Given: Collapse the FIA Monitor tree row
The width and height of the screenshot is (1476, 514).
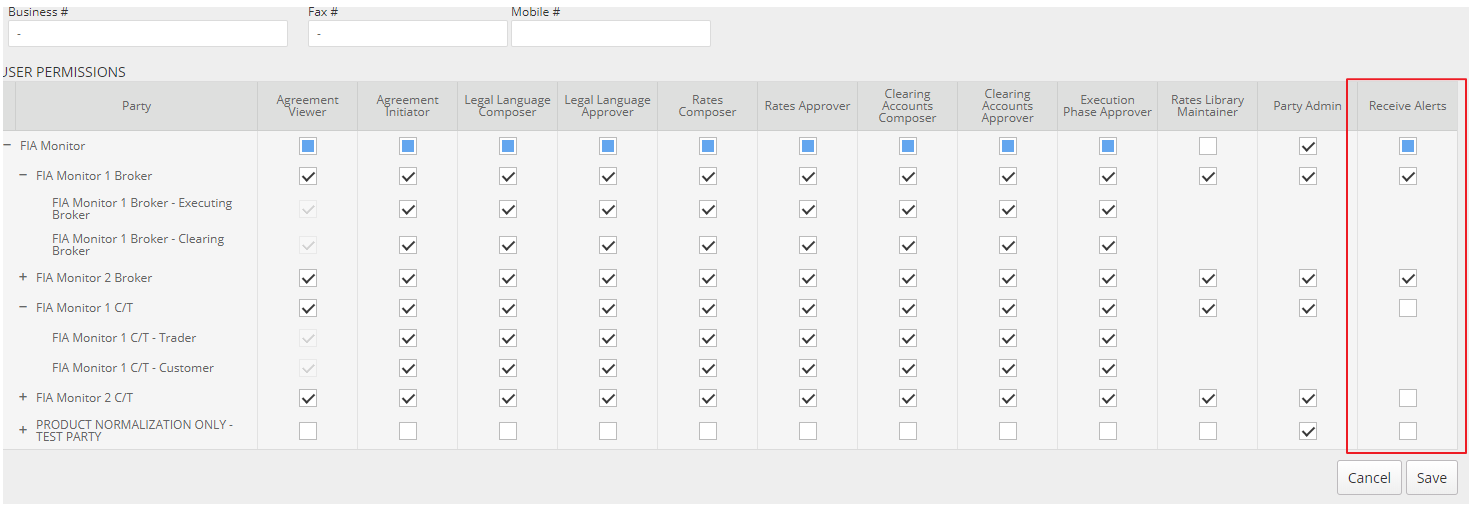Looking at the screenshot, I should tap(8, 146).
